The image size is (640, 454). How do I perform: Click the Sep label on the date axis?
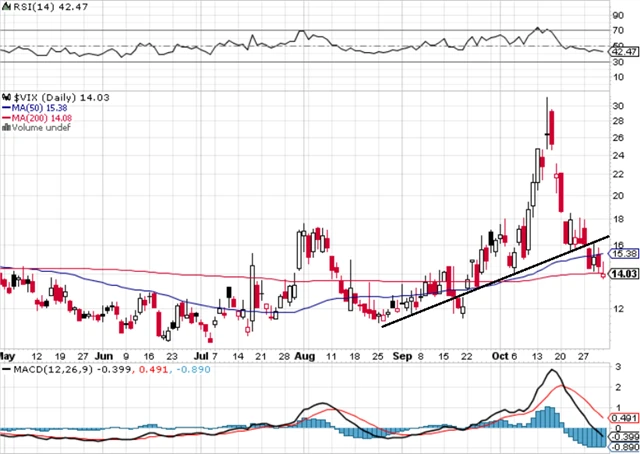(402, 354)
